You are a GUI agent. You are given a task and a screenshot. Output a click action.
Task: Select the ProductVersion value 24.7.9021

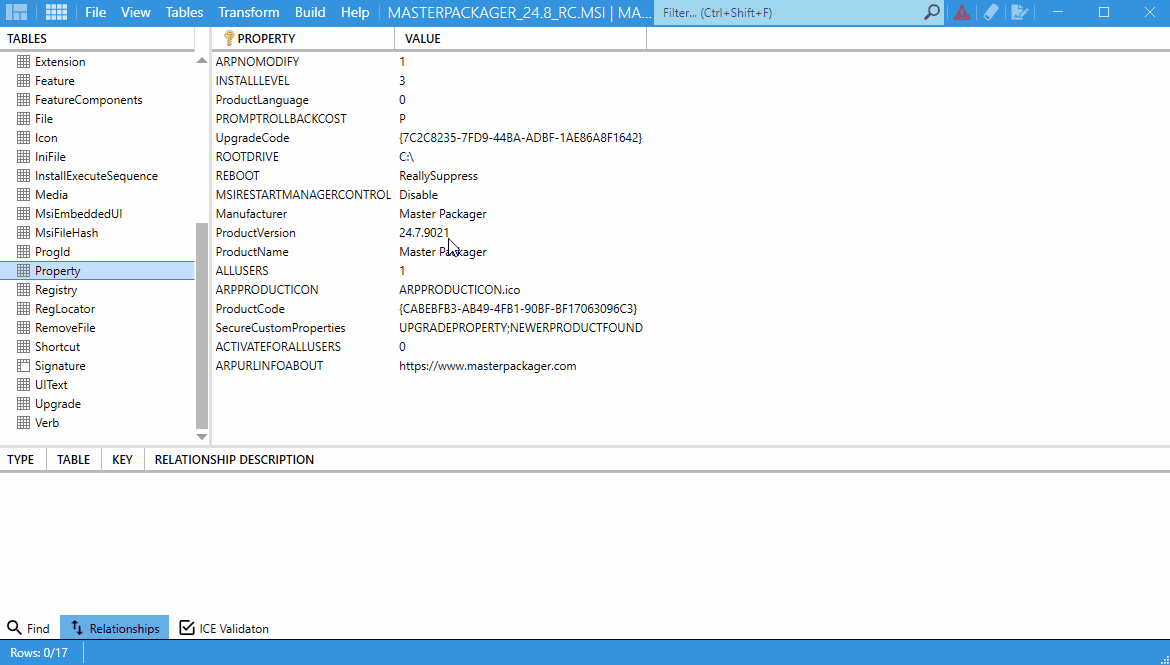(x=425, y=233)
